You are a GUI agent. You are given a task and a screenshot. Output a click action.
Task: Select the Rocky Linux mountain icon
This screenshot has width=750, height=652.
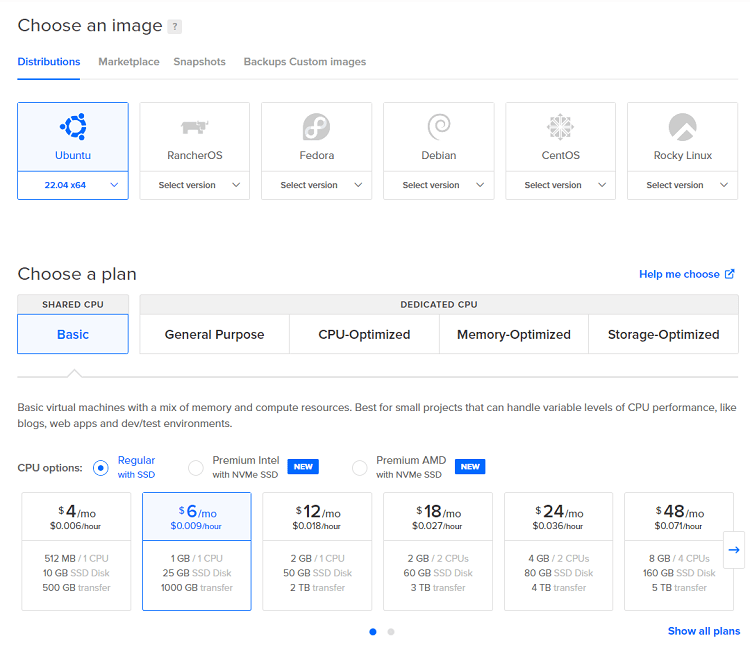(x=682, y=127)
